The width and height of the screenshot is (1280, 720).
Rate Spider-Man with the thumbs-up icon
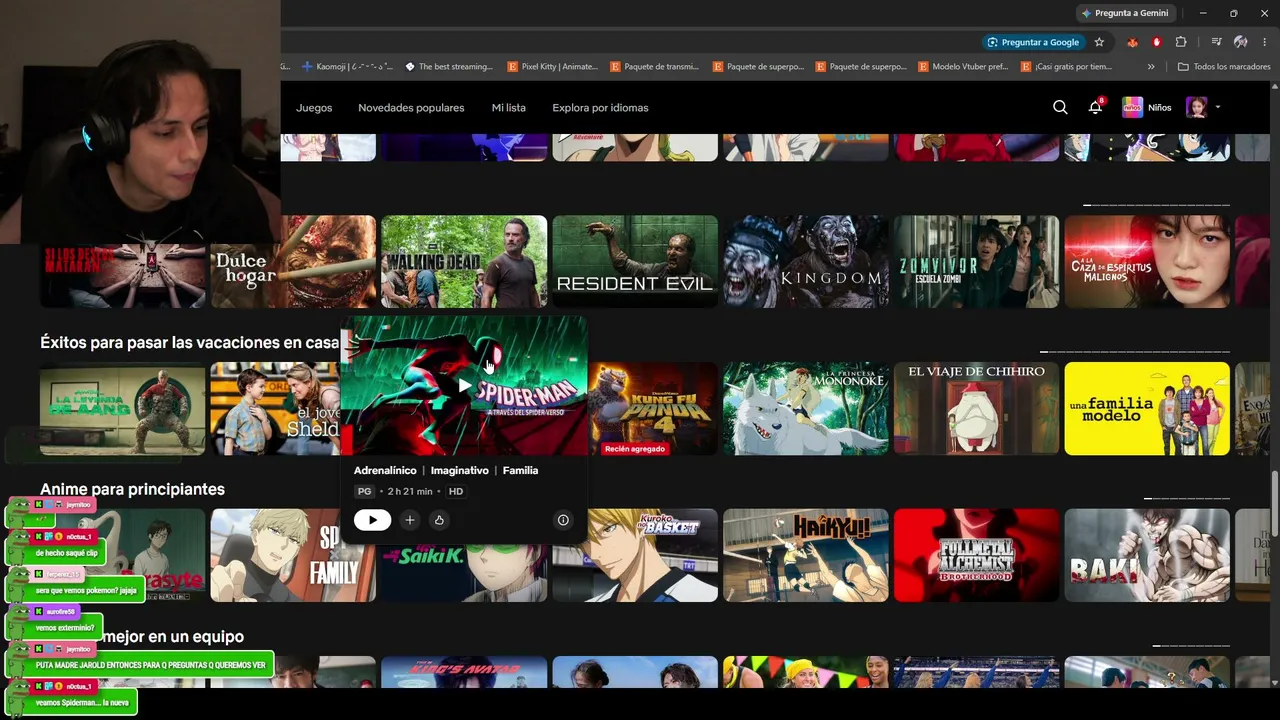(x=439, y=520)
